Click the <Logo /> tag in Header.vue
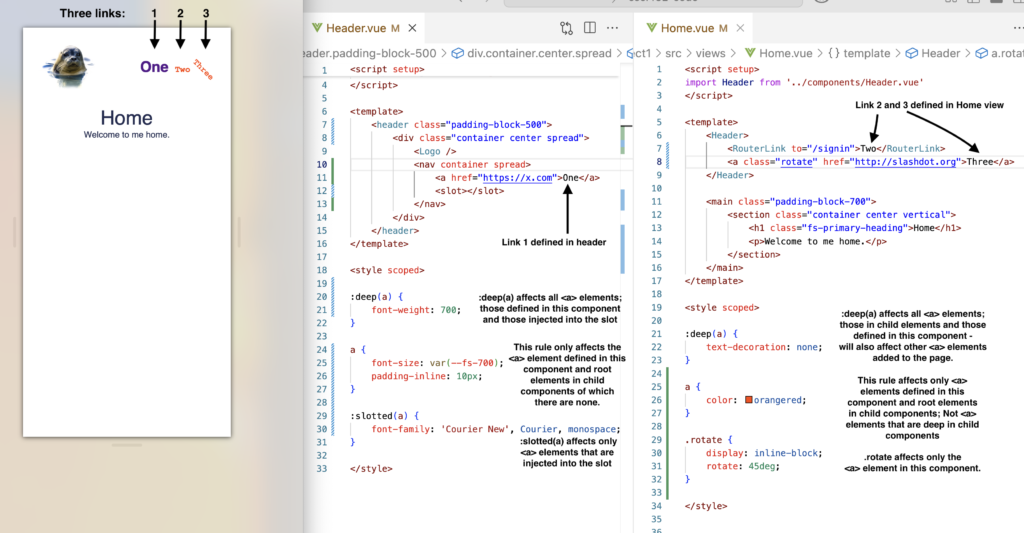 pos(435,151)
